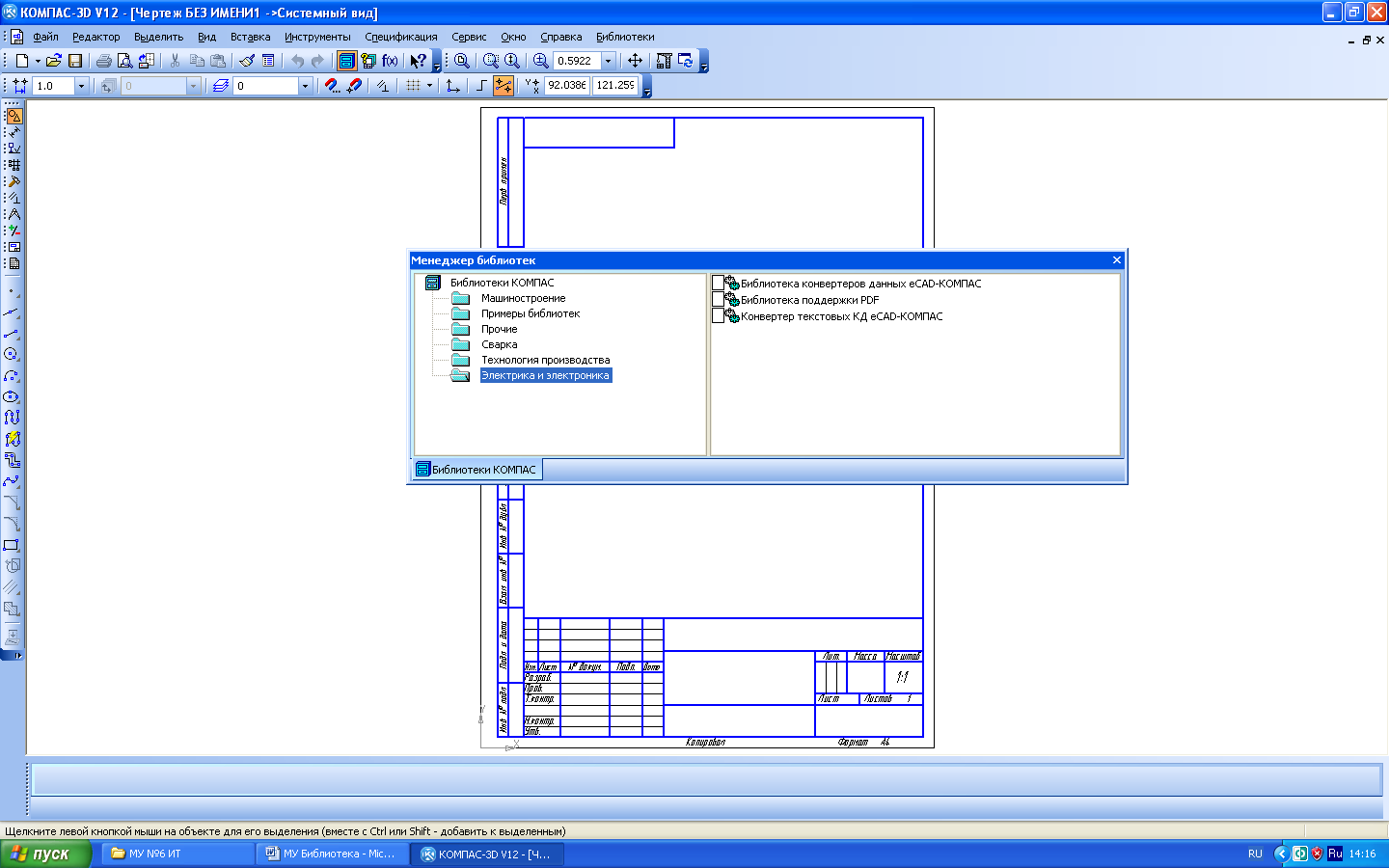The width and height of the screenshot is (1389, 868).
Task: Open the Выделить menu
Action: (x=158, y=37)
